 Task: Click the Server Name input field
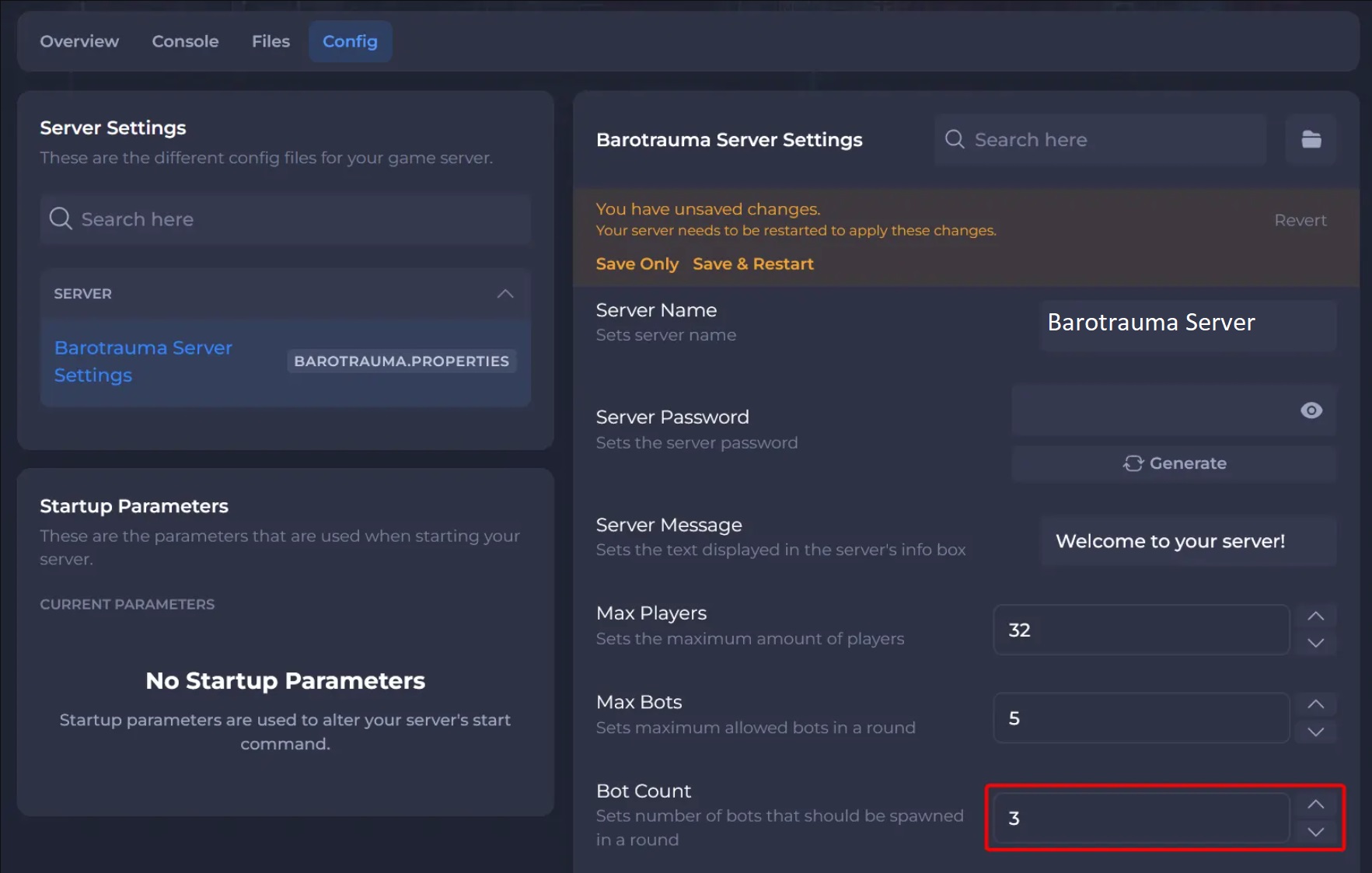tap(1188, 323)
